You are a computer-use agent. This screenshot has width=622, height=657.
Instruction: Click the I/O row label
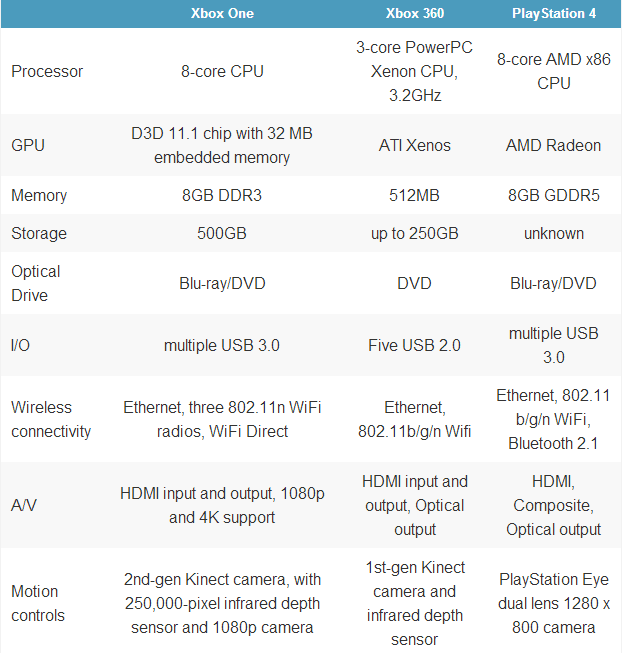21,345
